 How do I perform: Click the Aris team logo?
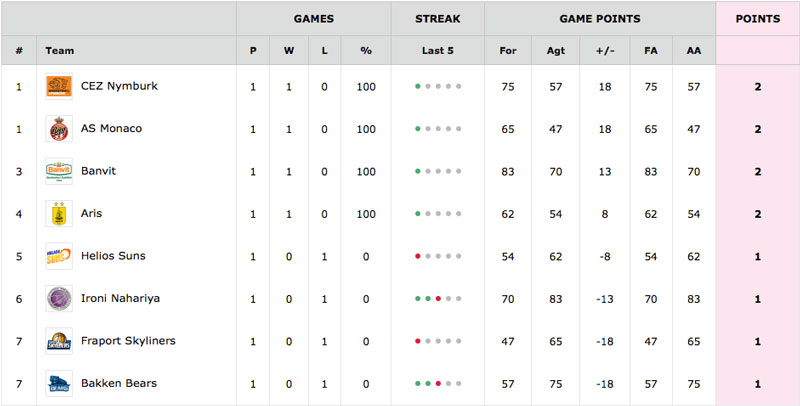point(59,213)
